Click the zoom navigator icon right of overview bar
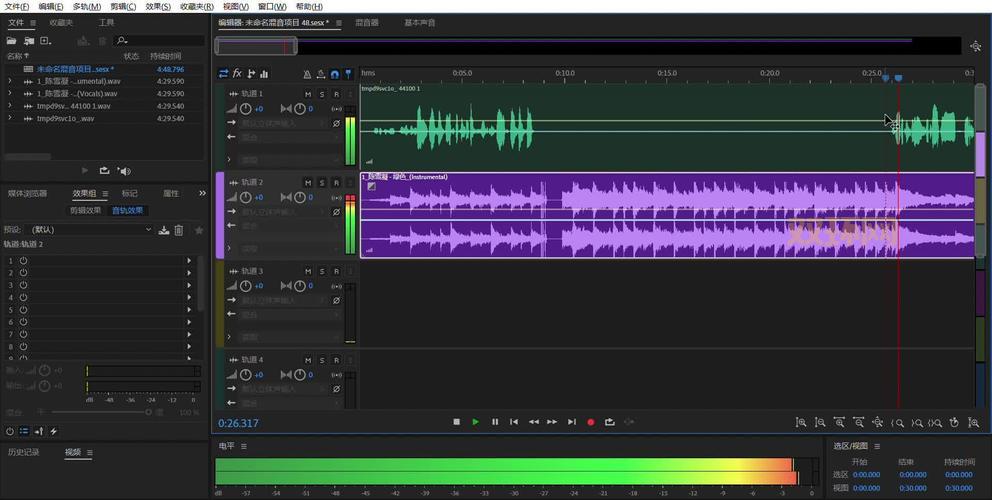The width and height of the screenshot is (992, 500). 976,46
